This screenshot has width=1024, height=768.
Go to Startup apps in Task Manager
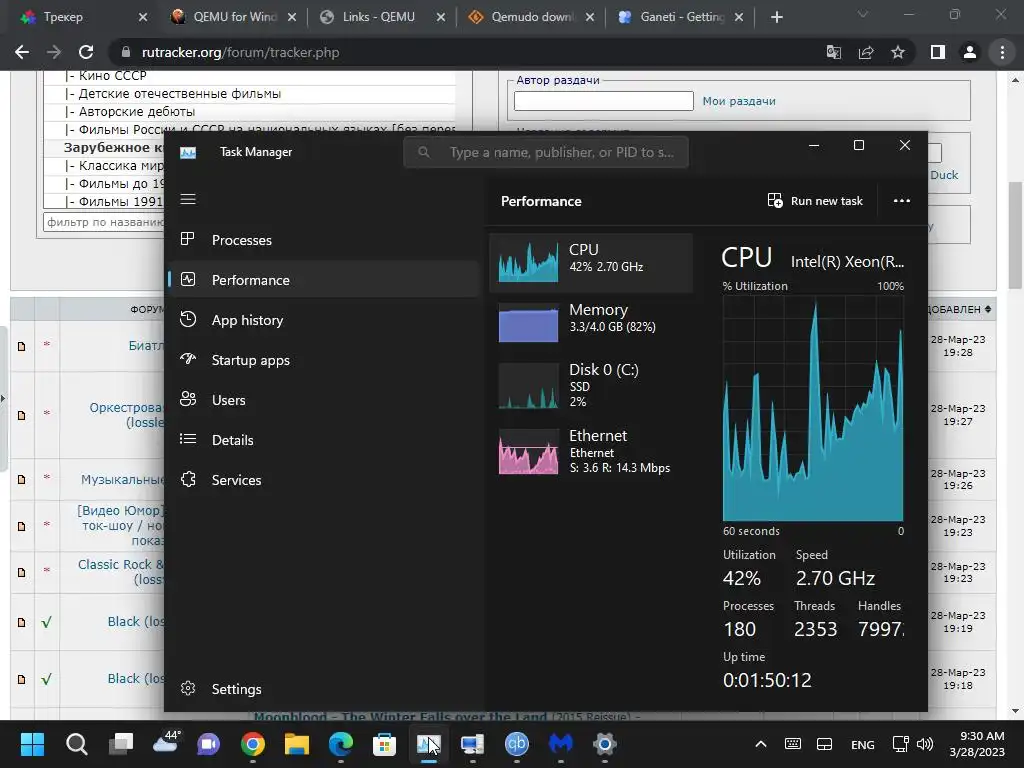tap(324, 360)
